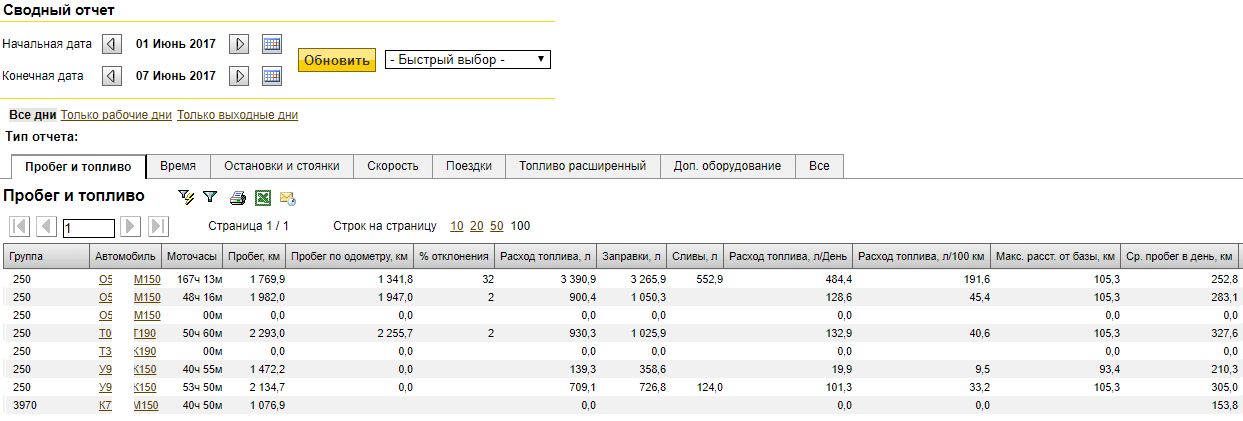Click the page number input field

pyautogui.click(x=88, y=228)
